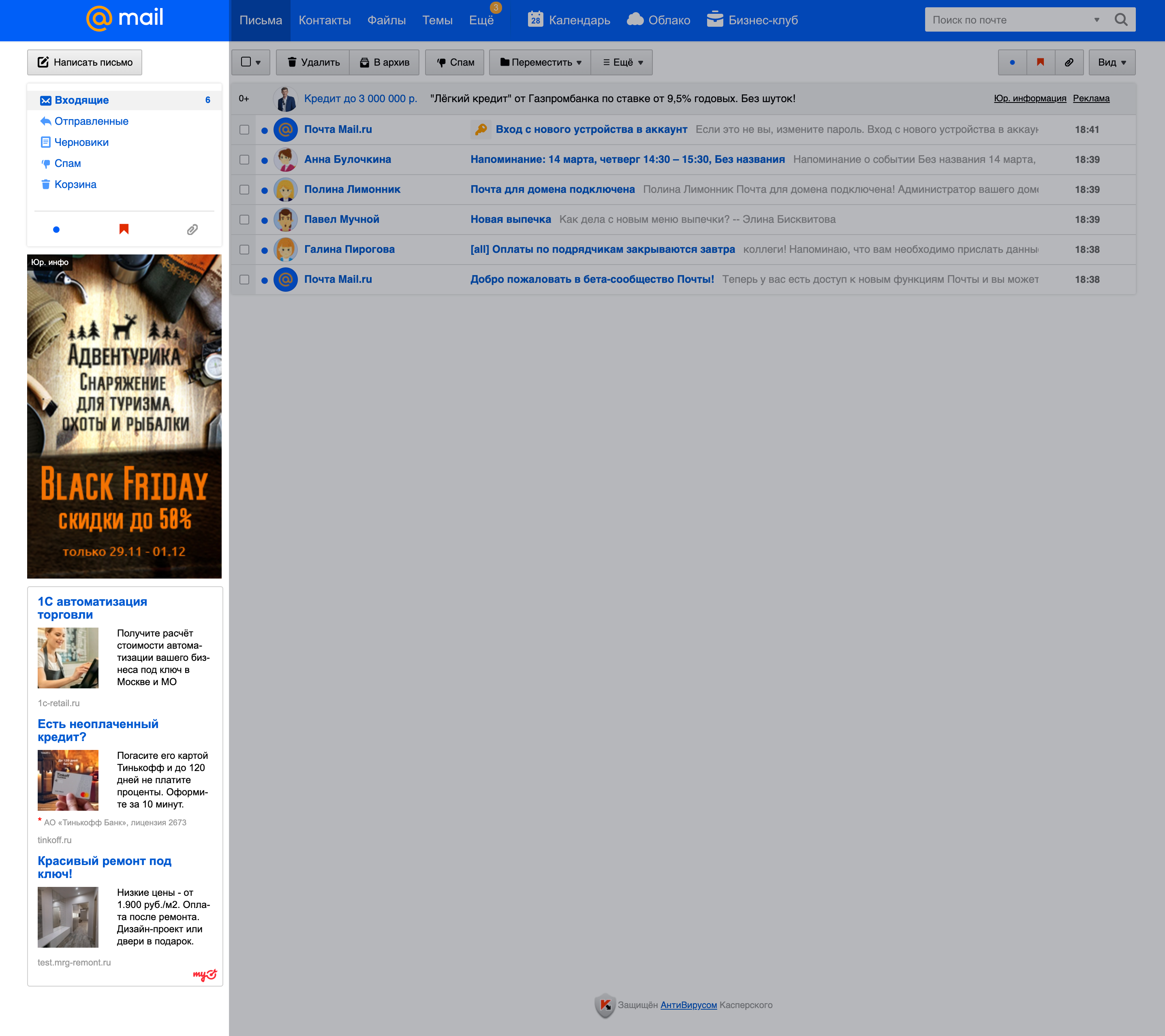
Task: Filter unread via toolbar blue dot
Action: (1012, 62)
